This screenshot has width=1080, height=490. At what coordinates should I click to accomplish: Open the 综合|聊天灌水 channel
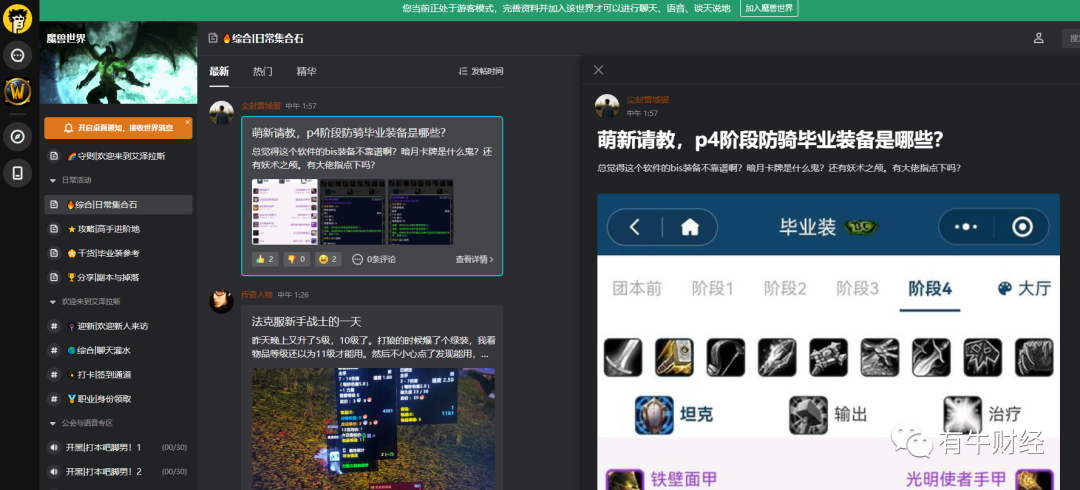pyautogui.click(x=118, y=350)
